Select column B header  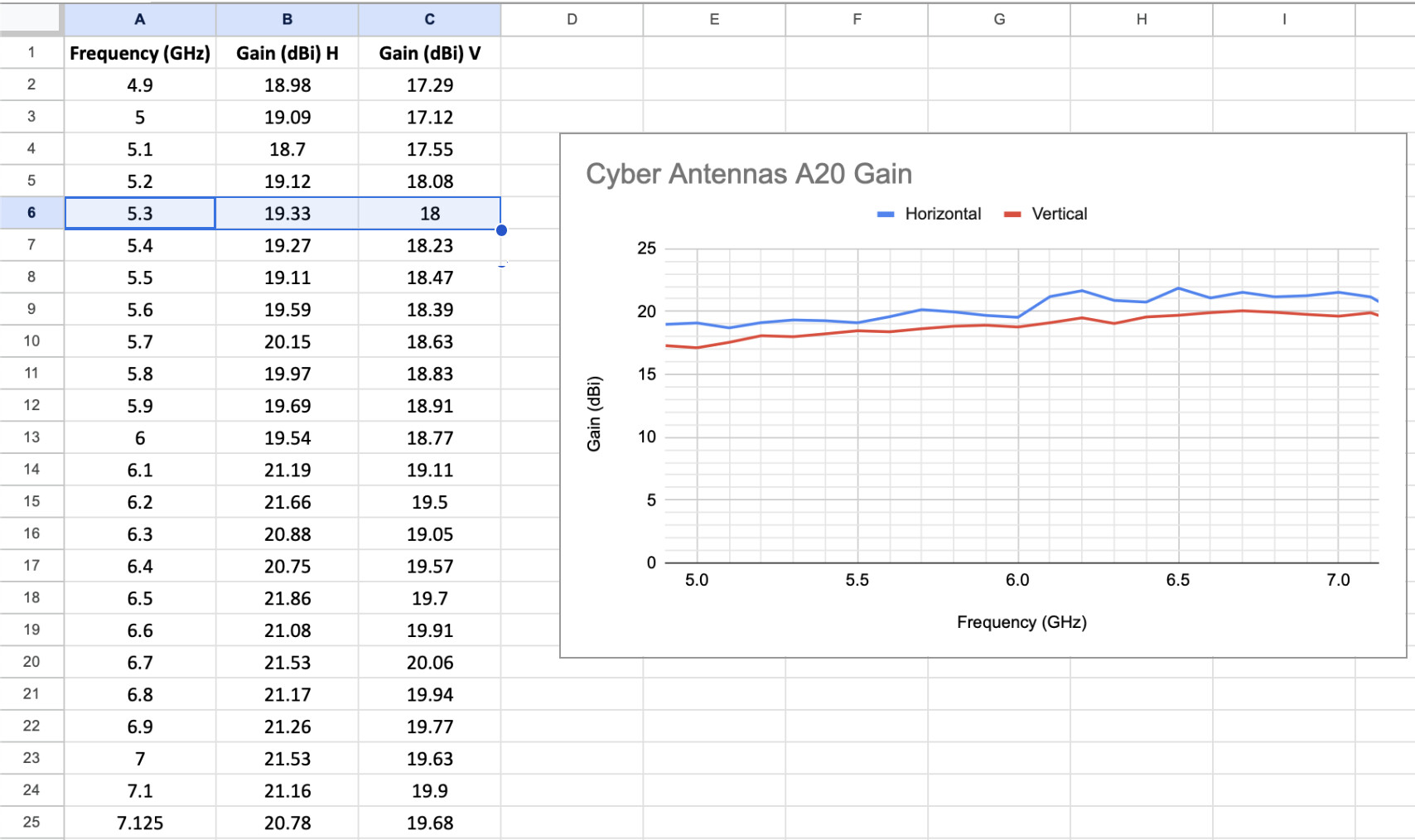pos(287,19)
